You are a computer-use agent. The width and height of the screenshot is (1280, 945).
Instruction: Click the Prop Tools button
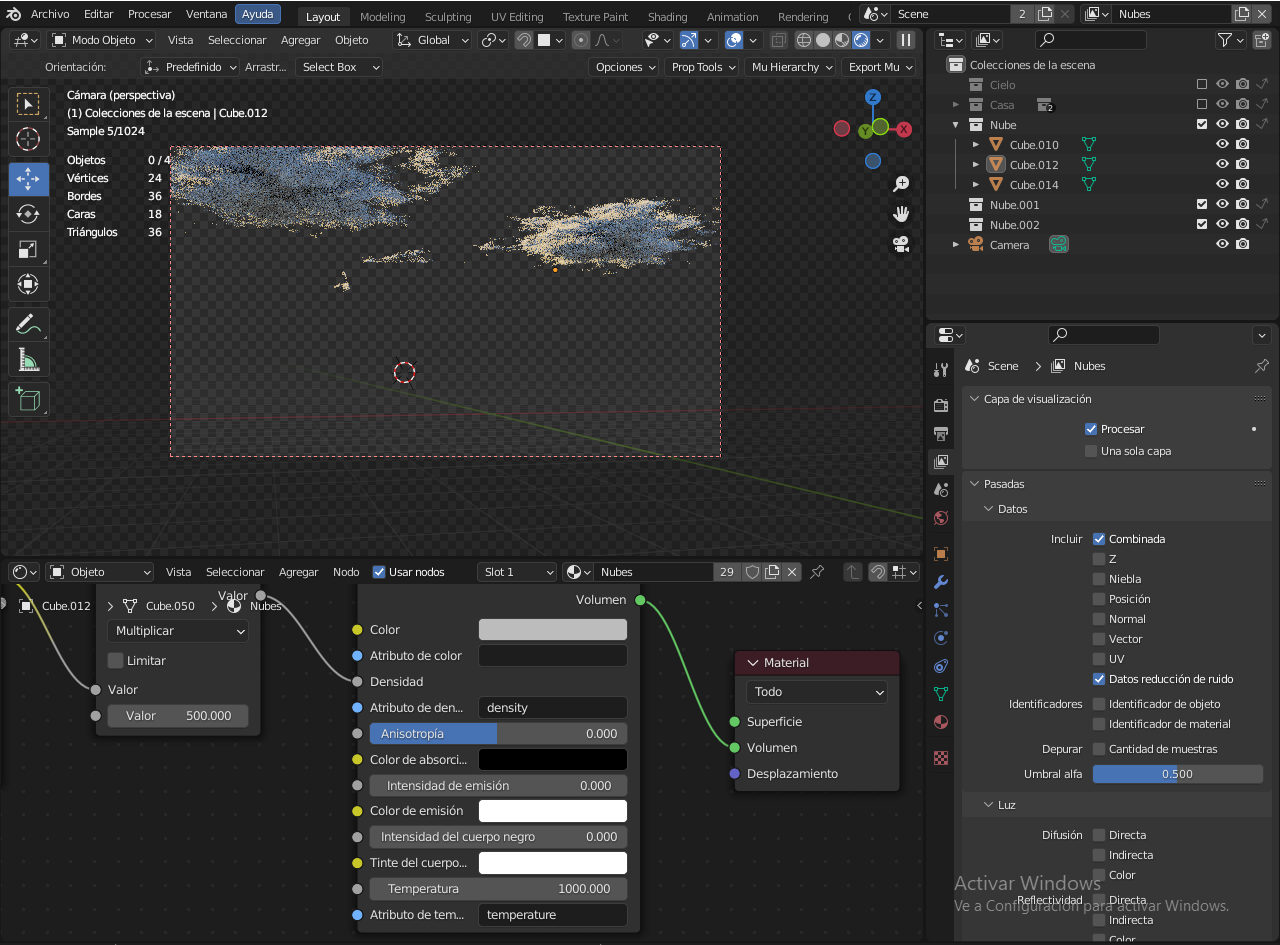pos(704,67)
